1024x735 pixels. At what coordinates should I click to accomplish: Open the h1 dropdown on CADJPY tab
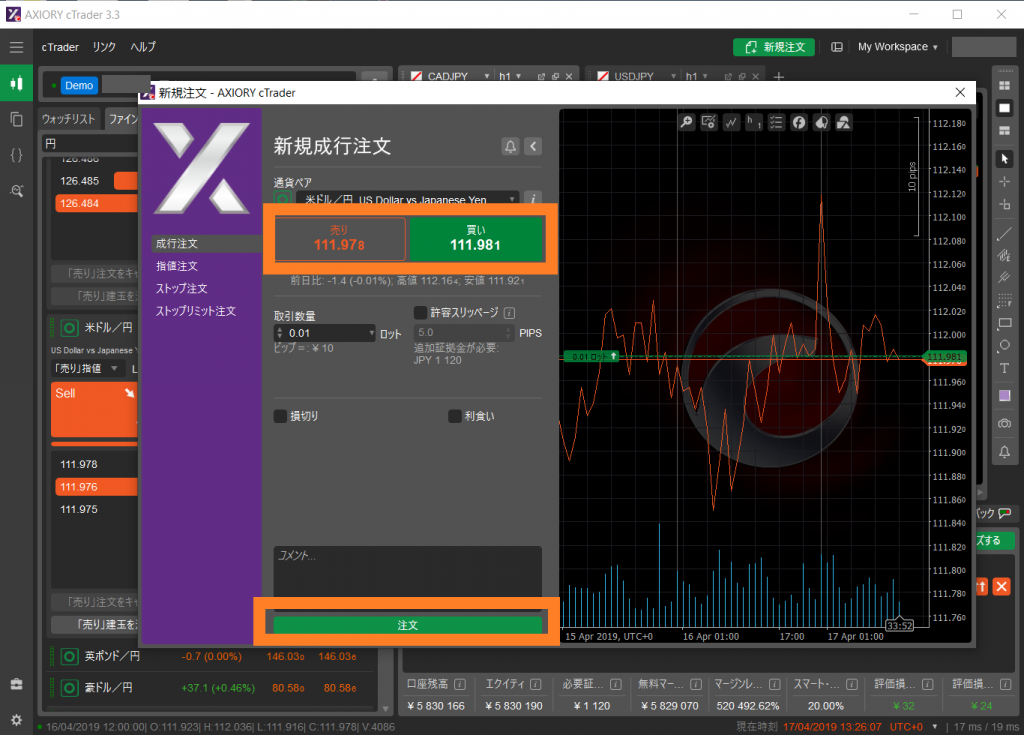510,76
